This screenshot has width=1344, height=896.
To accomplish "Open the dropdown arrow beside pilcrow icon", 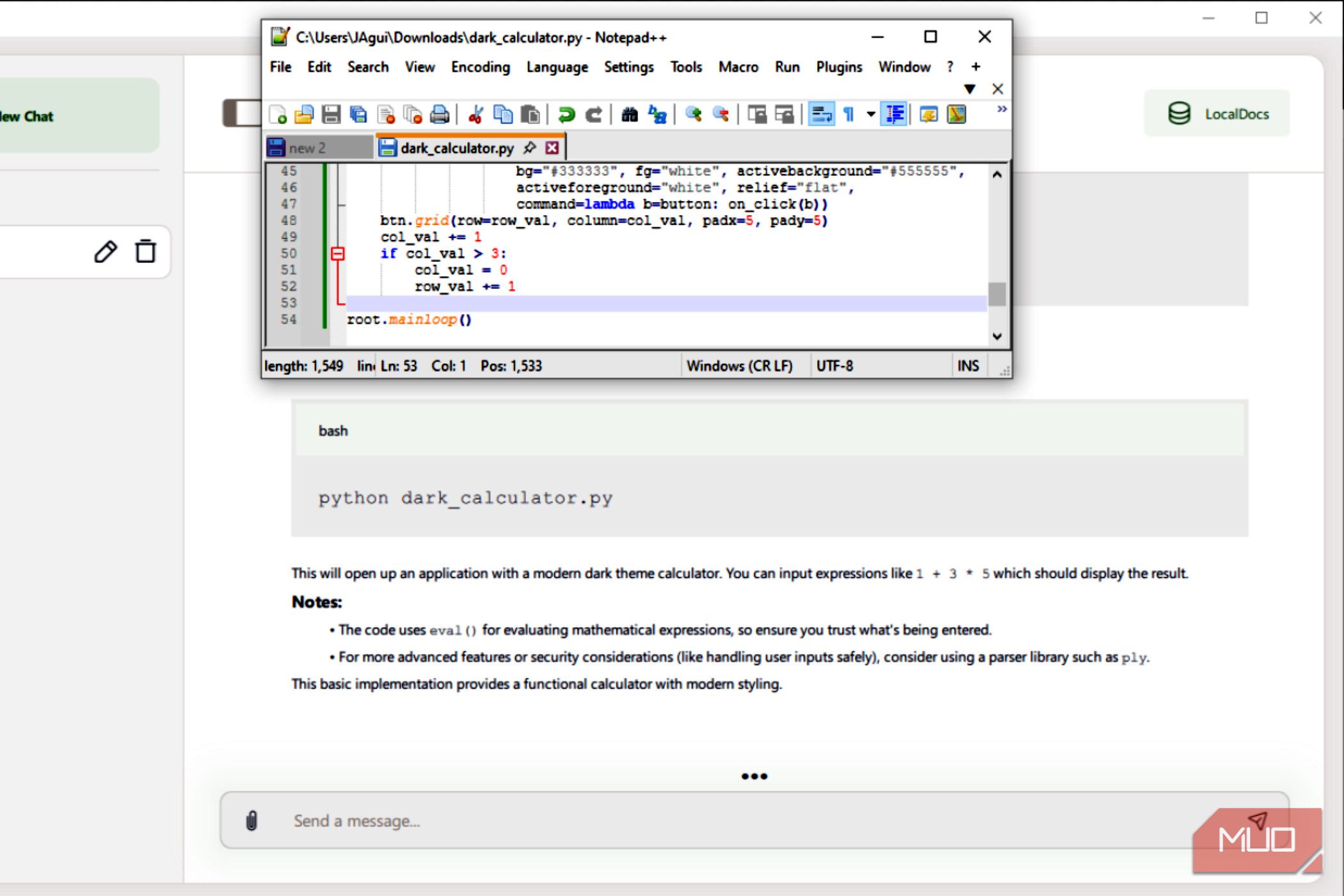I will 870,115.
